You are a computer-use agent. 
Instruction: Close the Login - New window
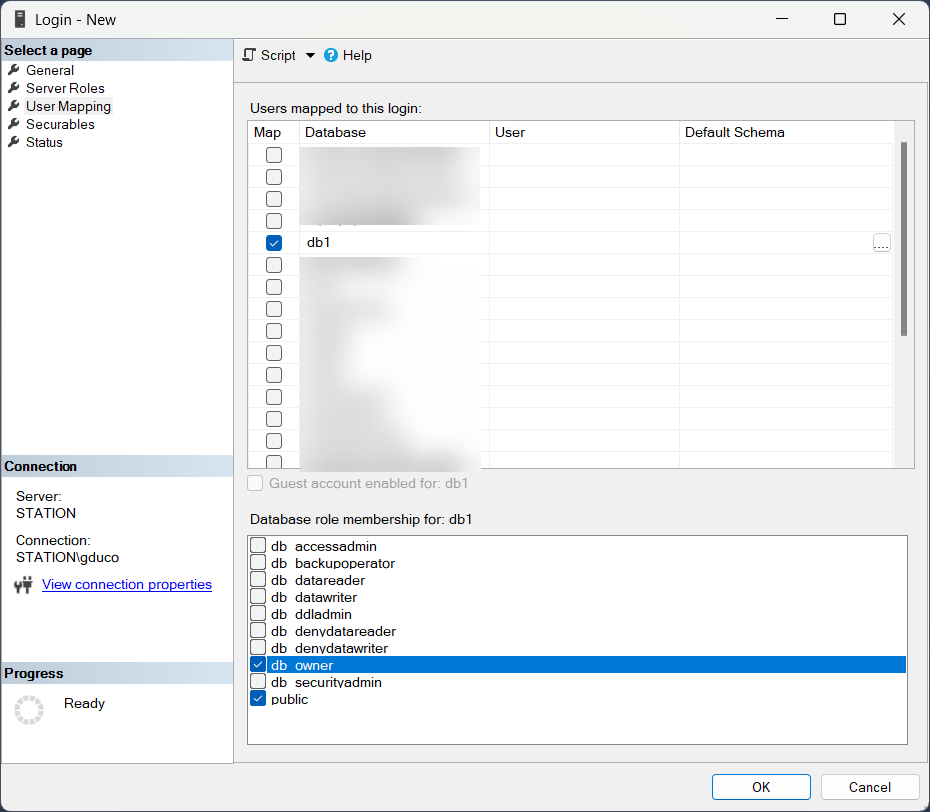click(x=899, y=20)
